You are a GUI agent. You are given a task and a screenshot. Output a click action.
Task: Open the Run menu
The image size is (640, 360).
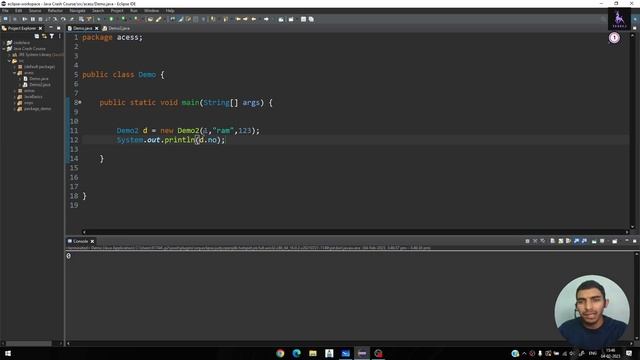coord(133,11)
